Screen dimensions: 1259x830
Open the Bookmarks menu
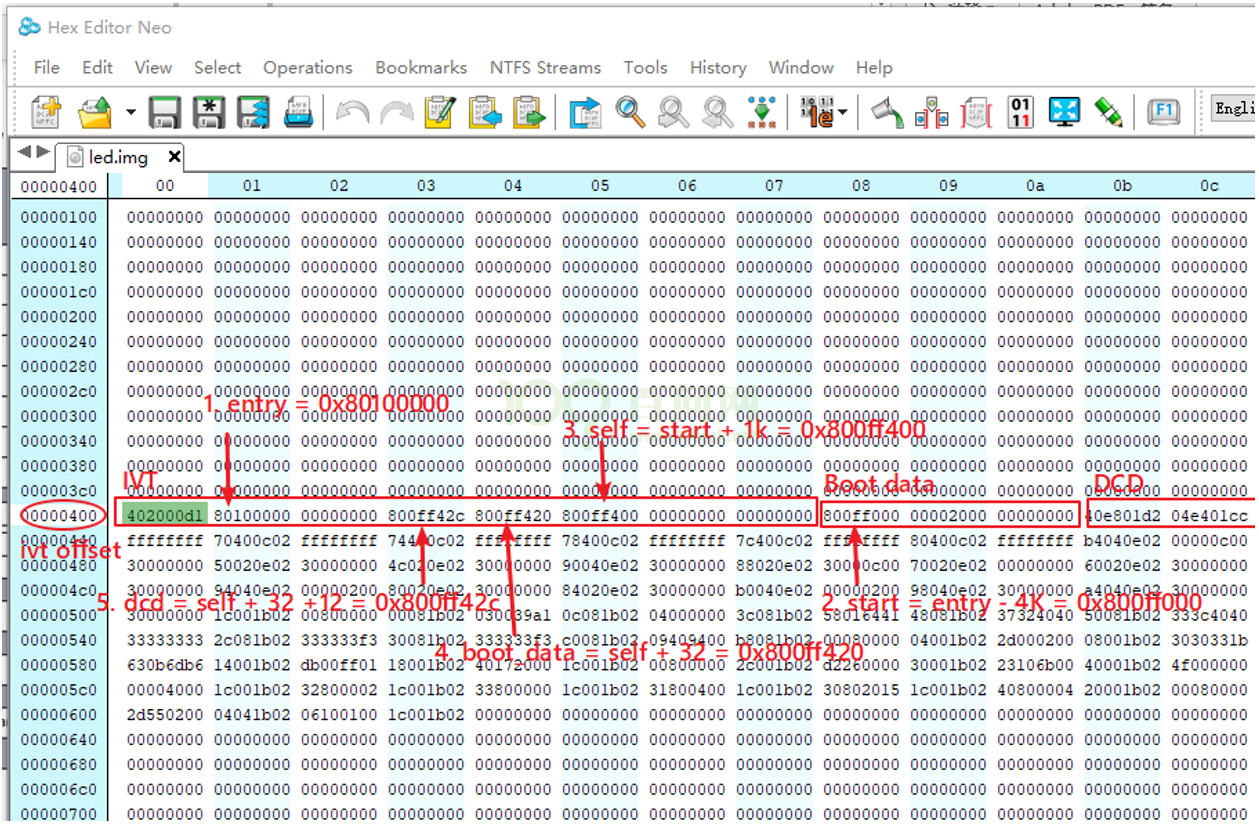(x=421, y=68)
